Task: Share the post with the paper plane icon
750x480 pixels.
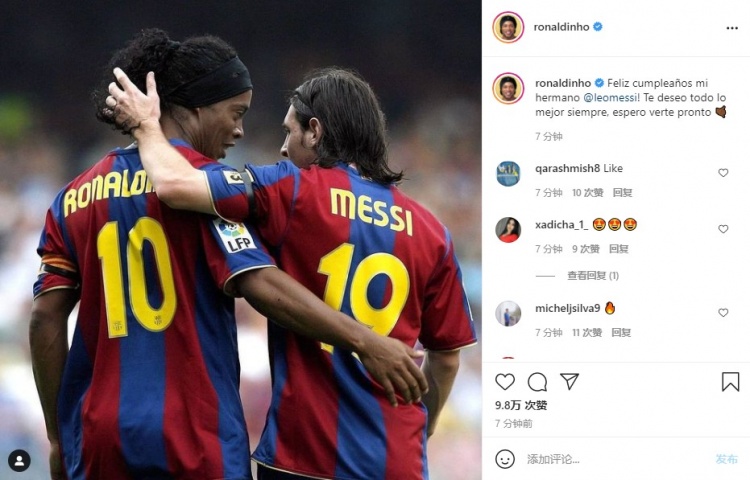Action: (569, 381)
